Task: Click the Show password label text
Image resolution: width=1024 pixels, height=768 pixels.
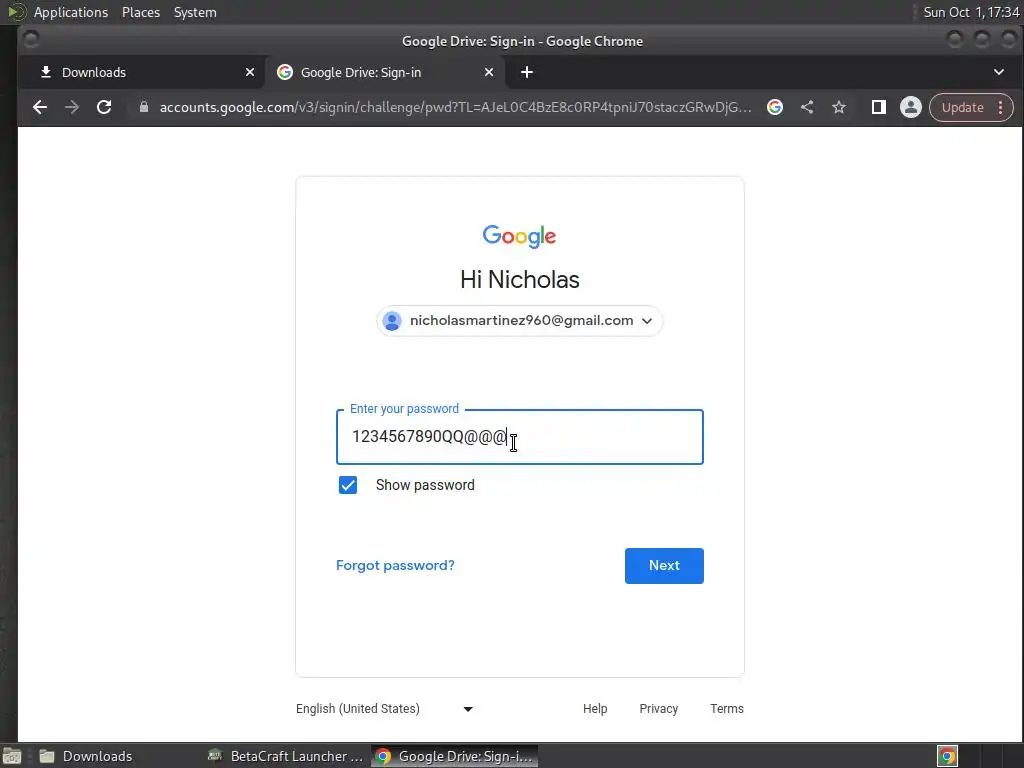Action: click(x=425, y=485)
